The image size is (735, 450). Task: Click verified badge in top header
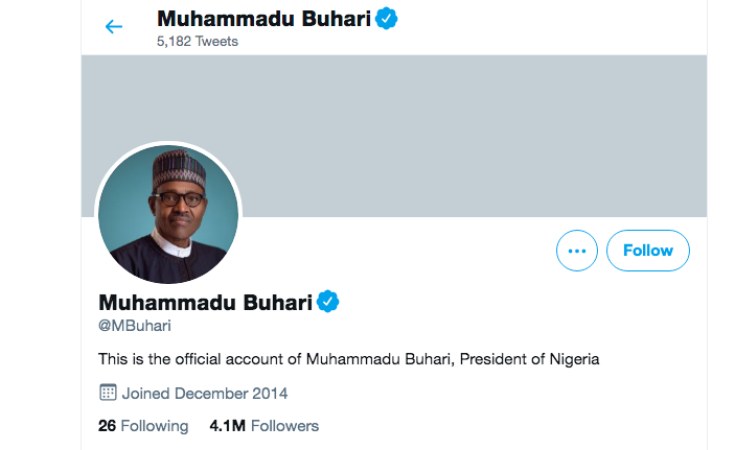point(387,19)
